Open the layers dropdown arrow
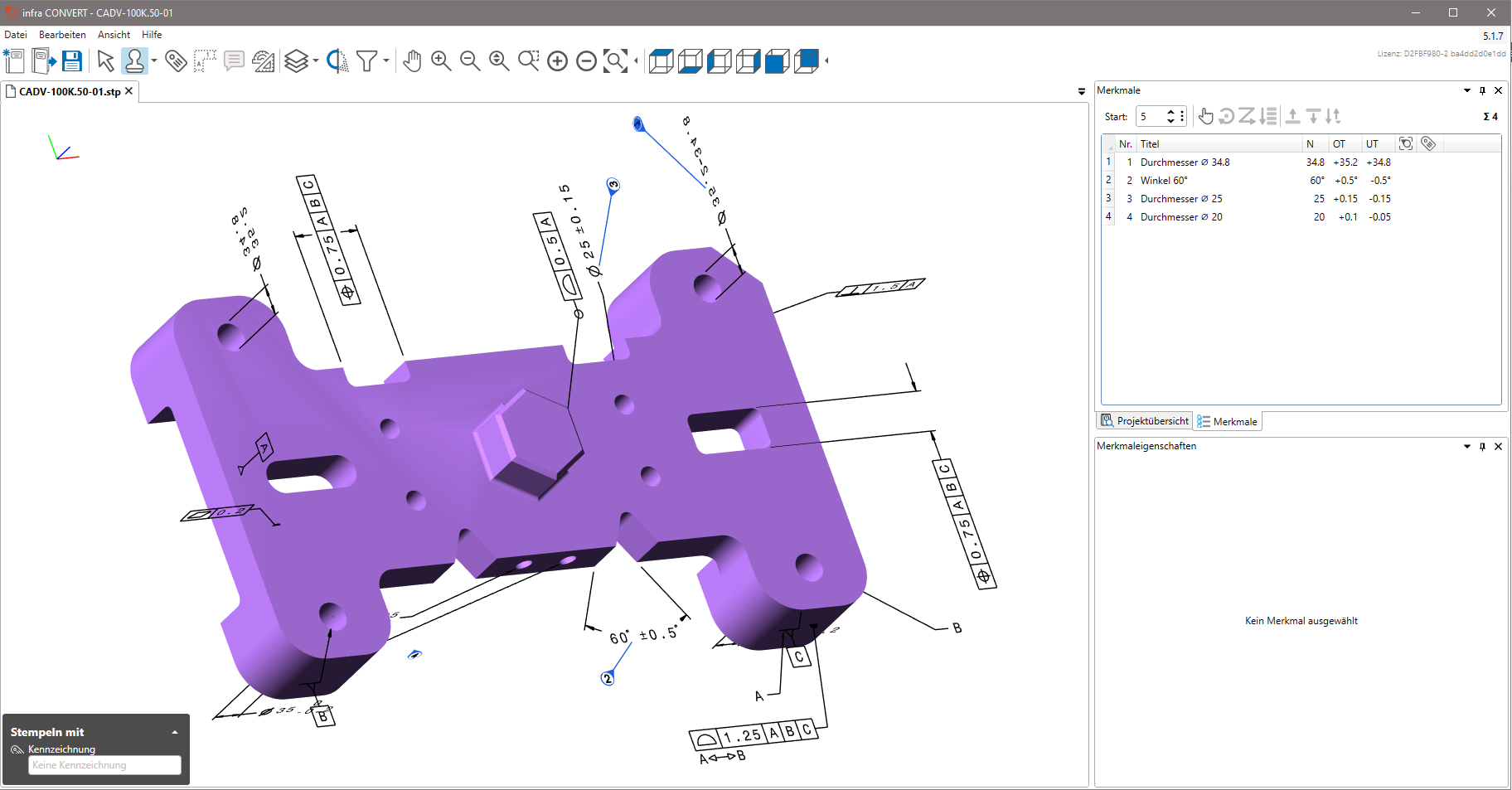Image resolution: width=1512 pixels, height=790 pixels. (315, 61)
